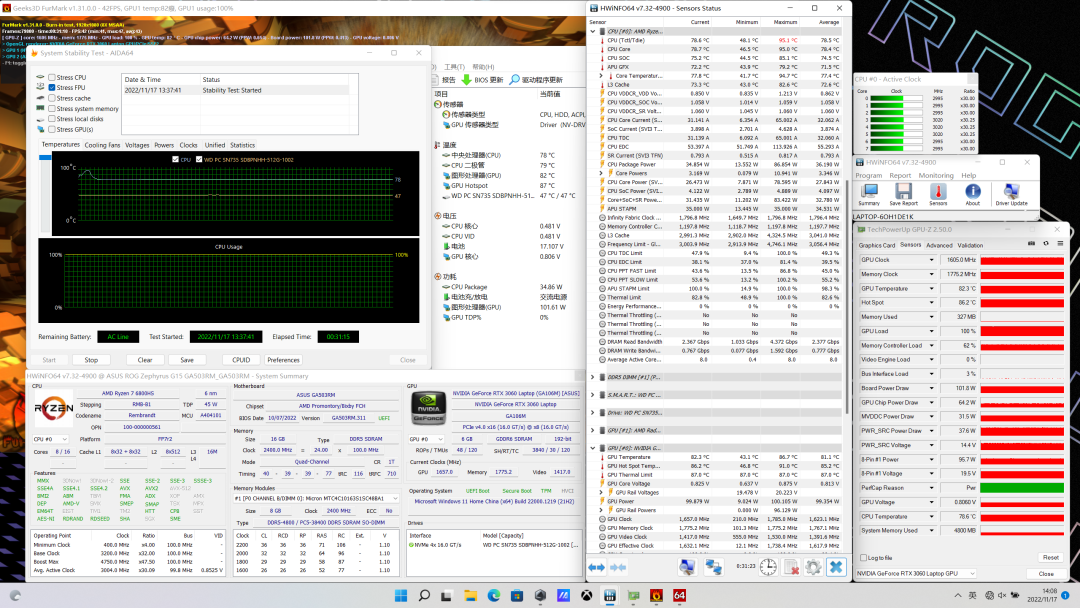The width and height of the screenshot is (1080, 608).
Task: Open FurMark from the Windows taskbar
Action: (657, 596)
